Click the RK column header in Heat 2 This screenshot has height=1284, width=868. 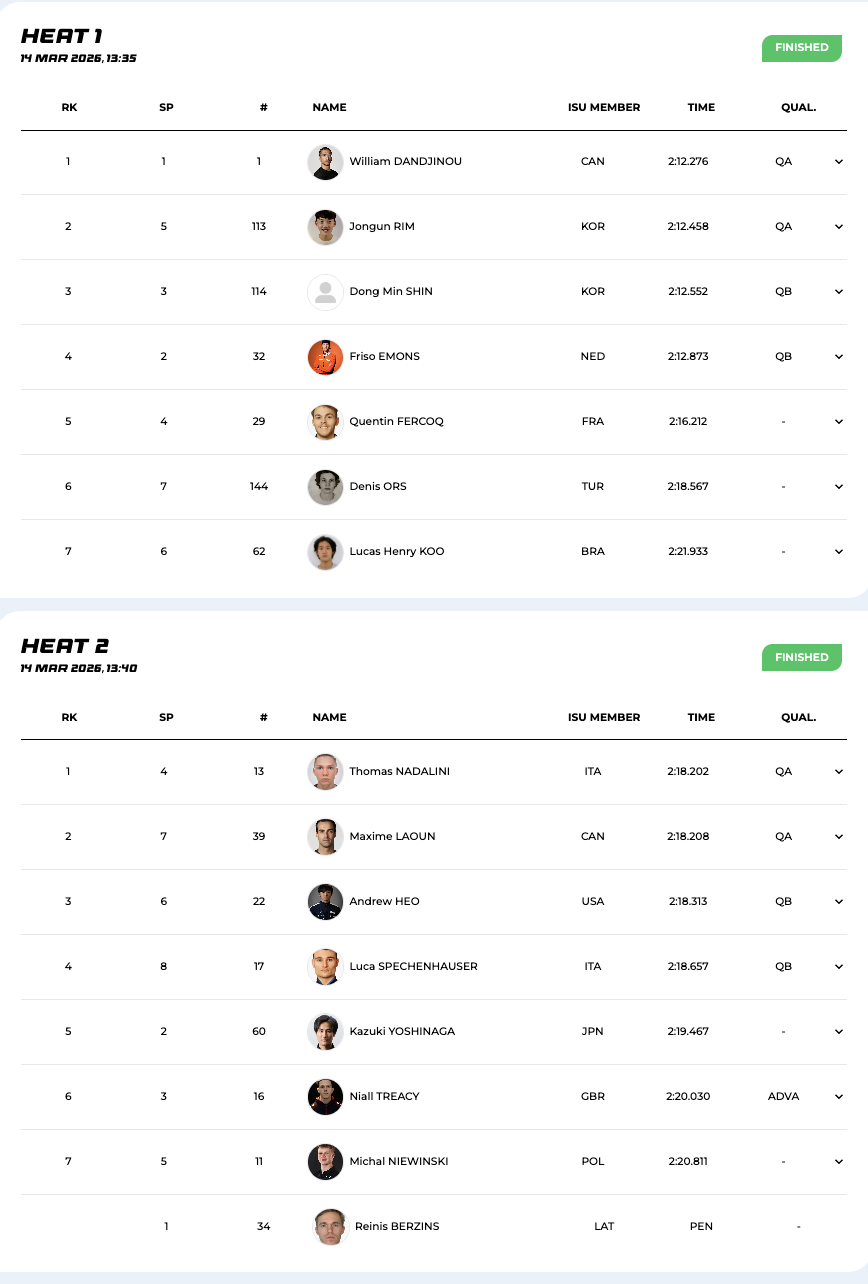coord(69,718)
